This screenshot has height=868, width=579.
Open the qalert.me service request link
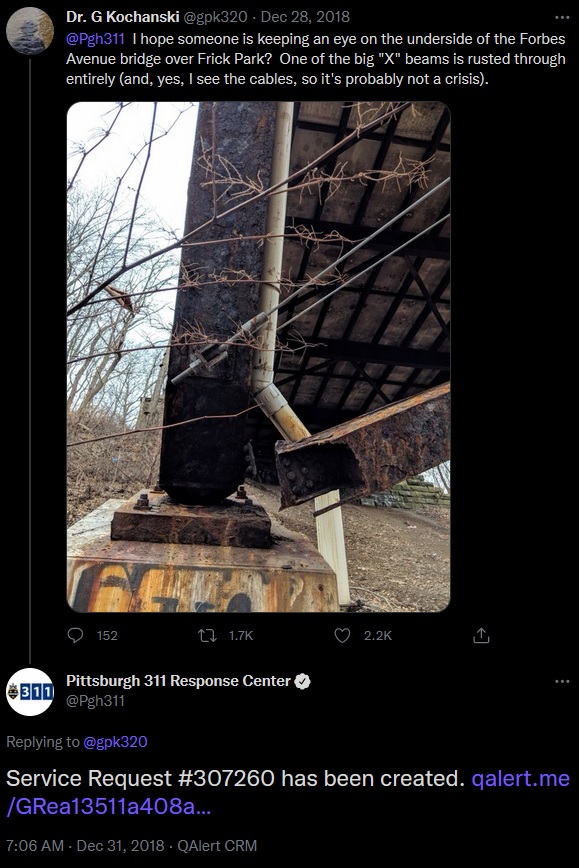click(x=288, y=792)
